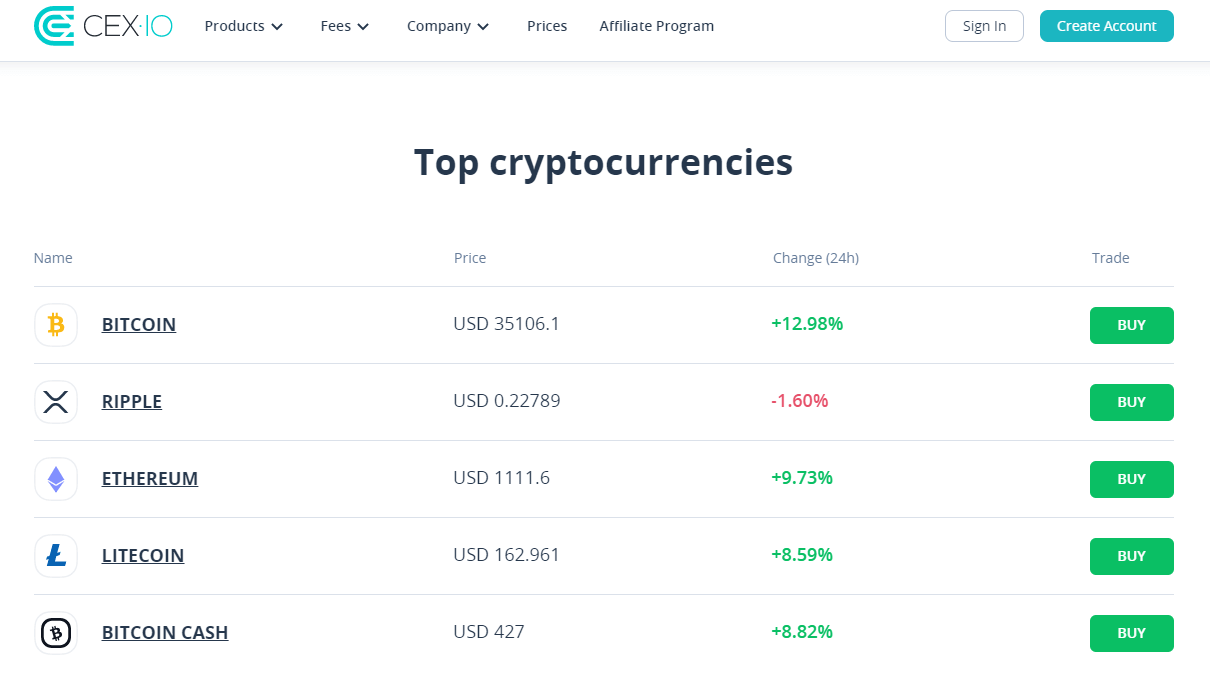Buy Ethereum with the BUY button
Viewport: 1210px width, 687px height.
1132,479
